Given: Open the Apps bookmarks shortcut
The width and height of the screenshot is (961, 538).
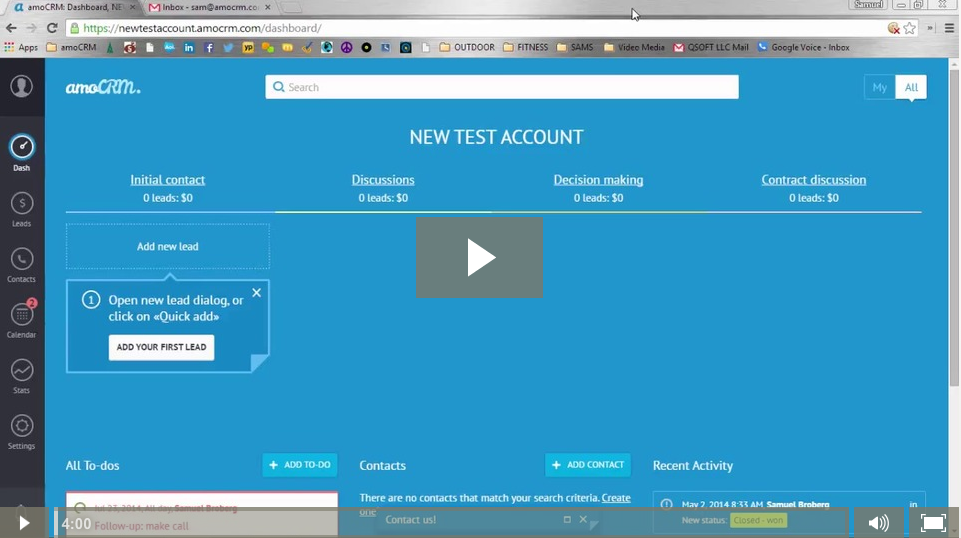Looking at the screenshot, I should pos(21,47).
